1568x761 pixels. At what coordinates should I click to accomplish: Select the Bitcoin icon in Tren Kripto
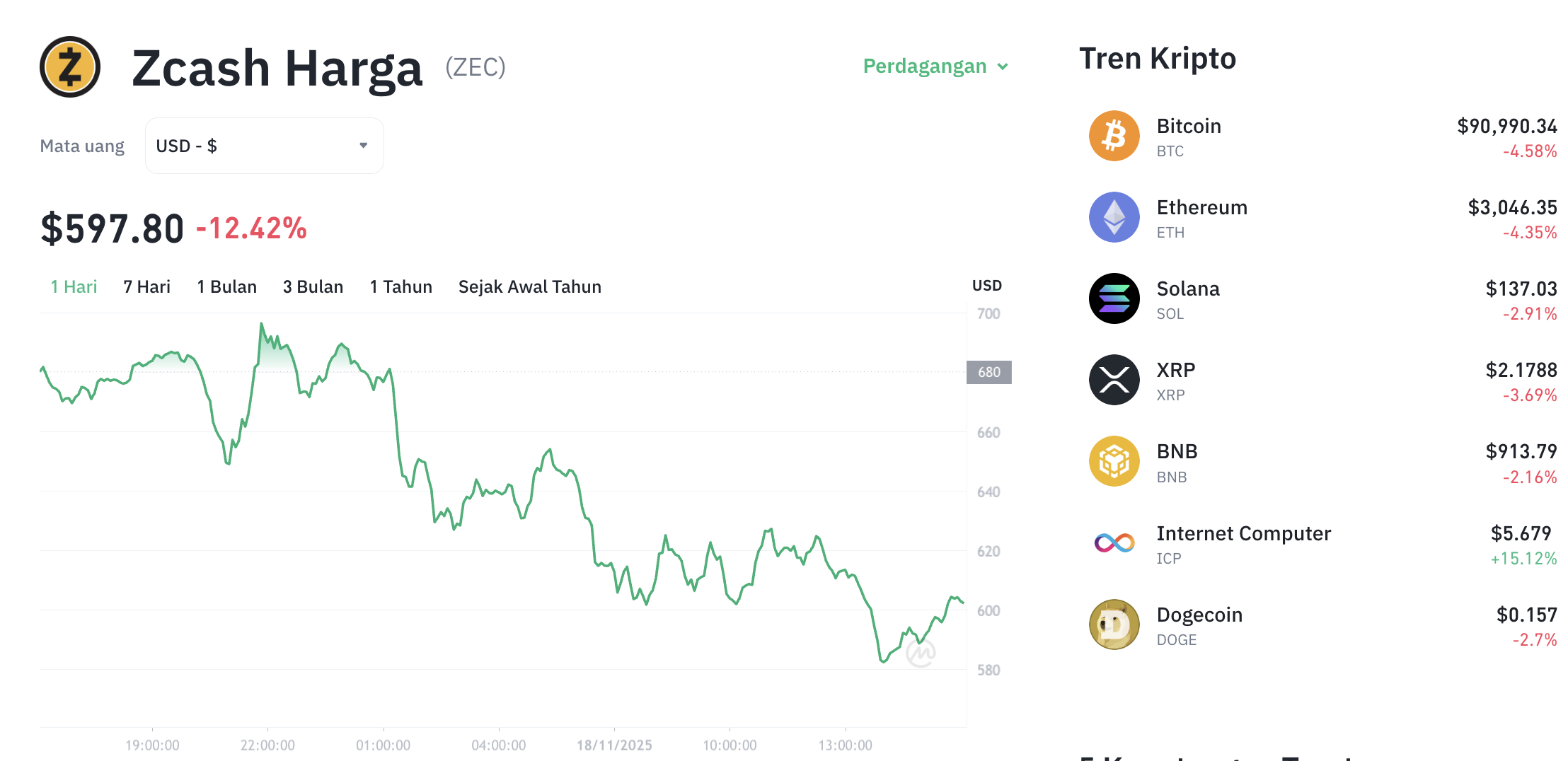pyautogui.click(x=1113, y=136)
